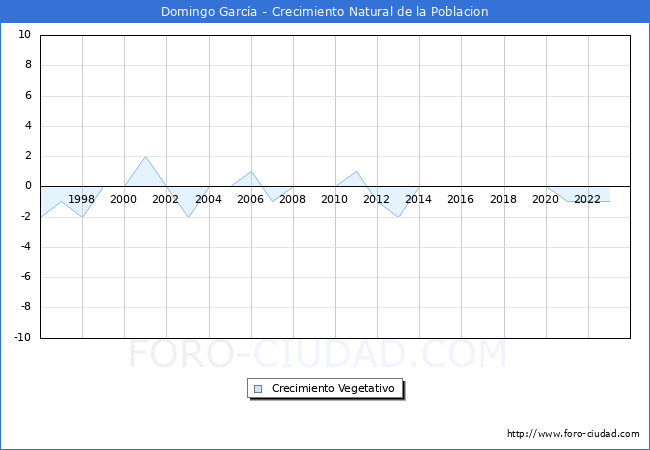Click the 2002 x-axis year label
The width and height of the screenshot is (650, 450).
point(165,199)
